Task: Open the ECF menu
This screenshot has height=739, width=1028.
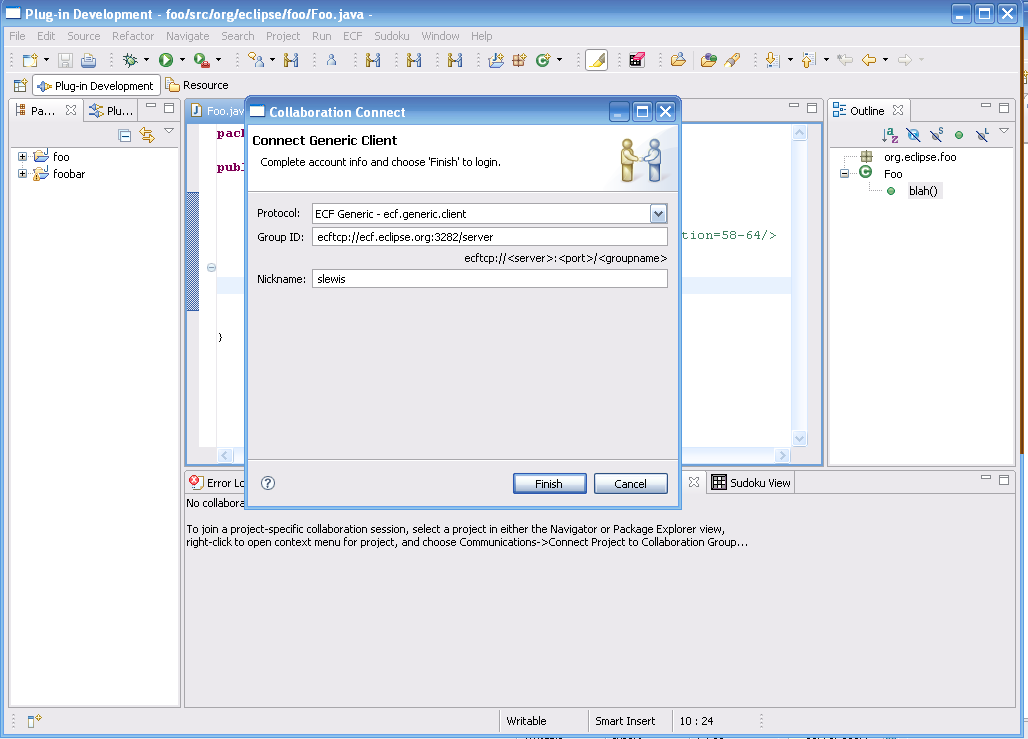Action: tap(353, 36)
